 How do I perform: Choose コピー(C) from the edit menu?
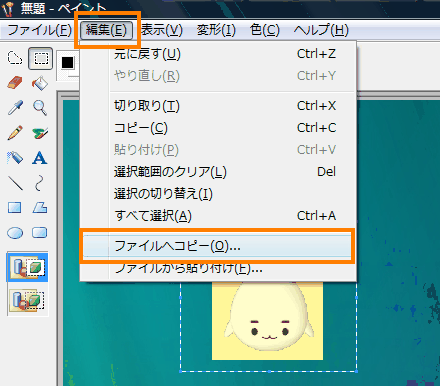pos(218,128)
